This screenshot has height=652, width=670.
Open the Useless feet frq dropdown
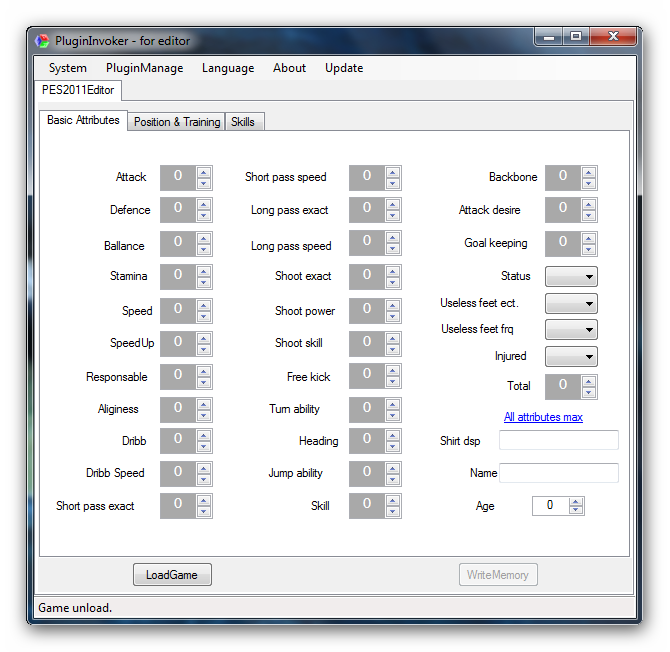tap(571, 329)
